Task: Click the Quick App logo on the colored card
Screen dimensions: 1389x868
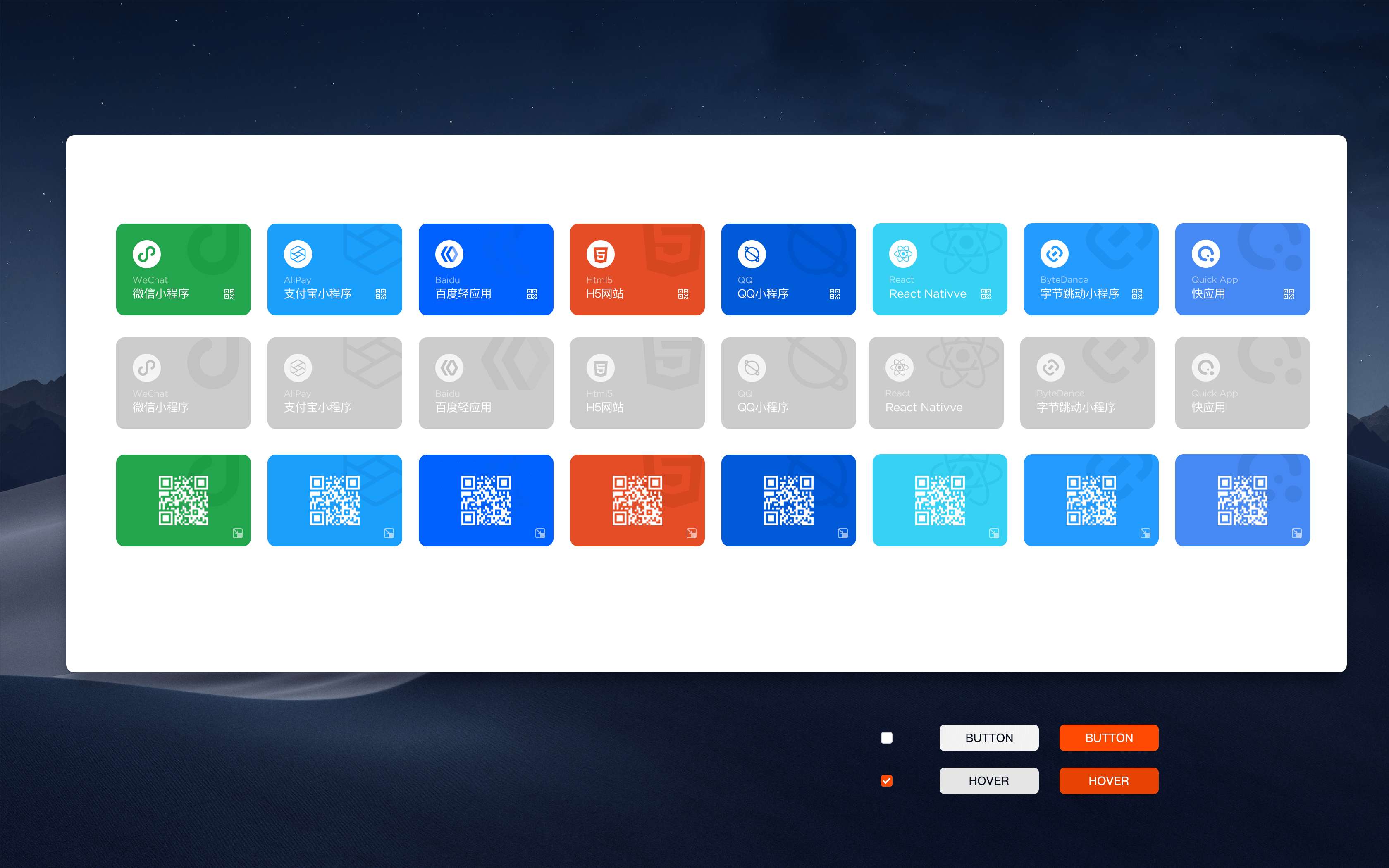Action: tap(1205, 254)
